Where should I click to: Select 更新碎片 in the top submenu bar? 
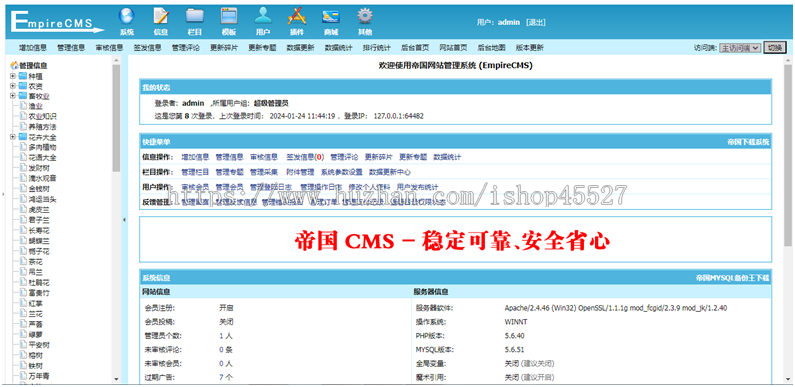(x=224, y=48)
